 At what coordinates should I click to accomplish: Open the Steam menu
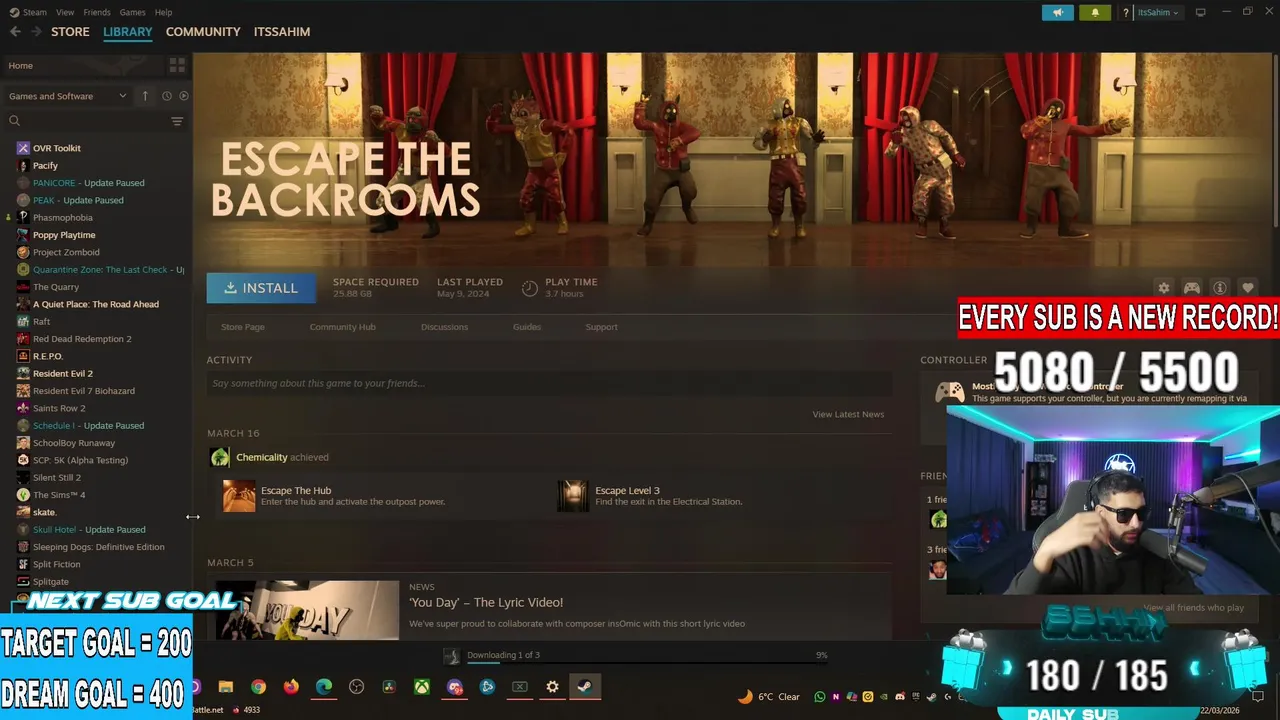click(29, 12)
